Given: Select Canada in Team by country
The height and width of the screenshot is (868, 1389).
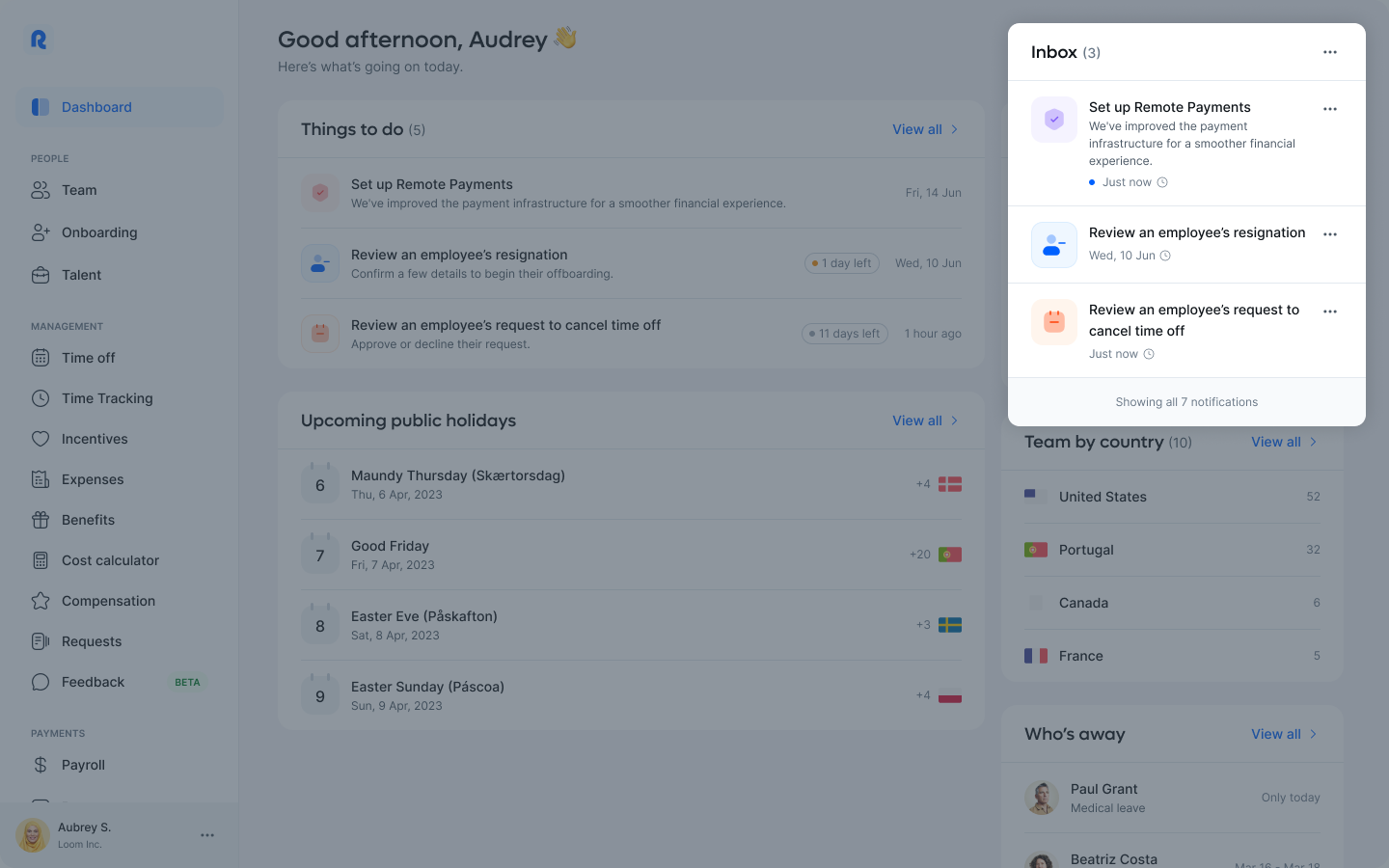Looking at the screenshot, I should 1172,603.
